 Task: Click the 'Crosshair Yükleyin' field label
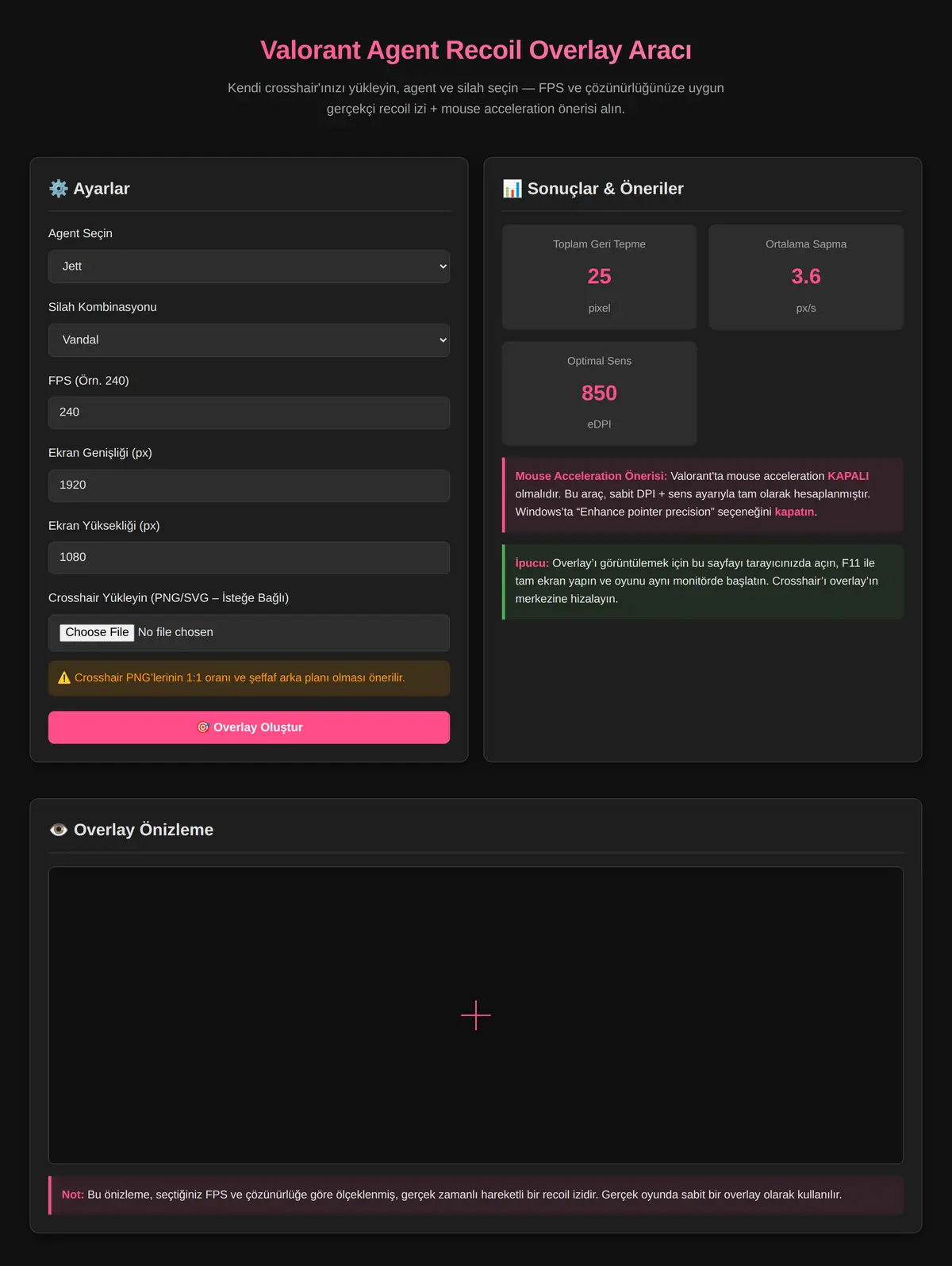pyautogui.click(x=168, y=598)
